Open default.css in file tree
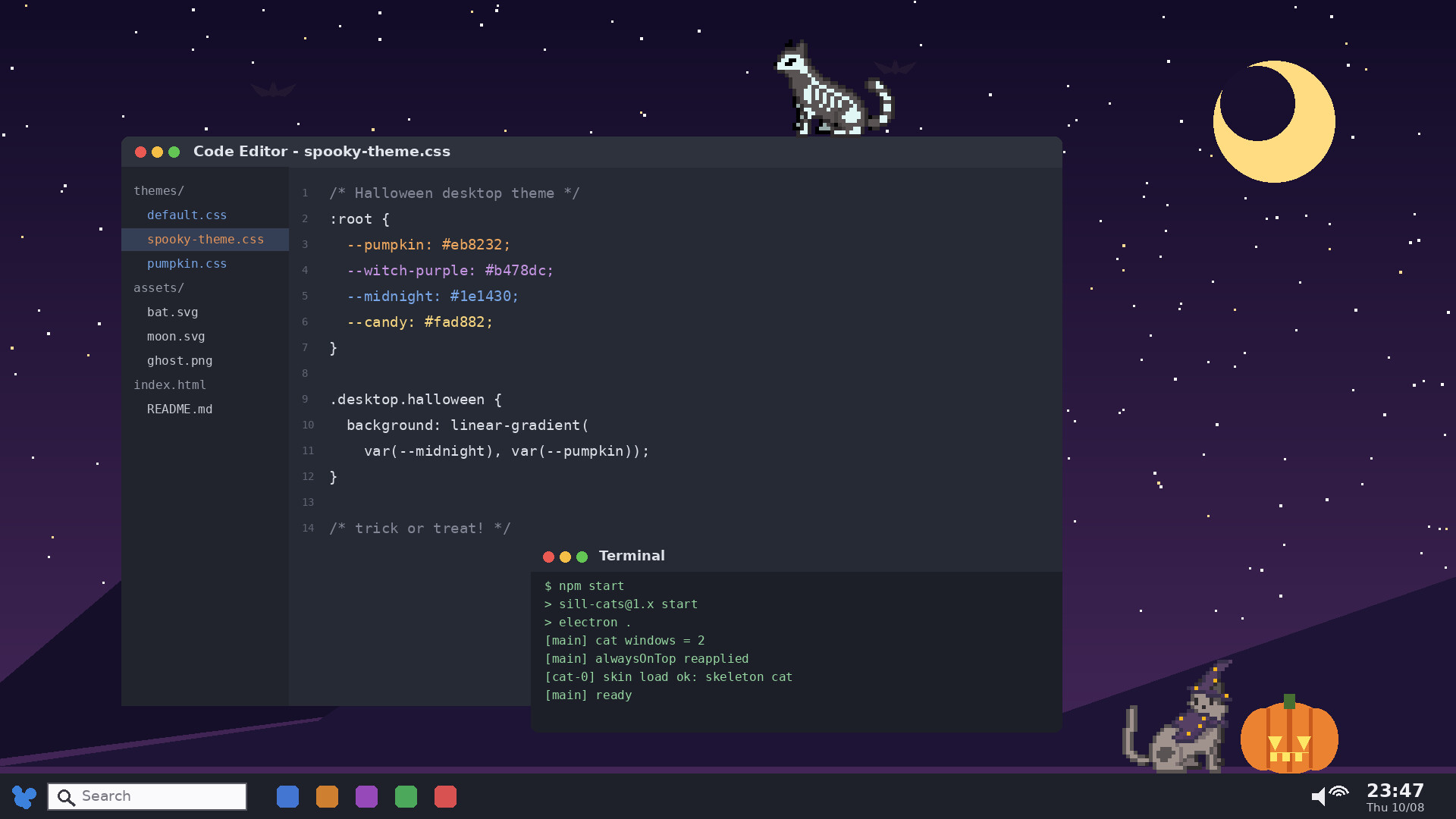 187,215
